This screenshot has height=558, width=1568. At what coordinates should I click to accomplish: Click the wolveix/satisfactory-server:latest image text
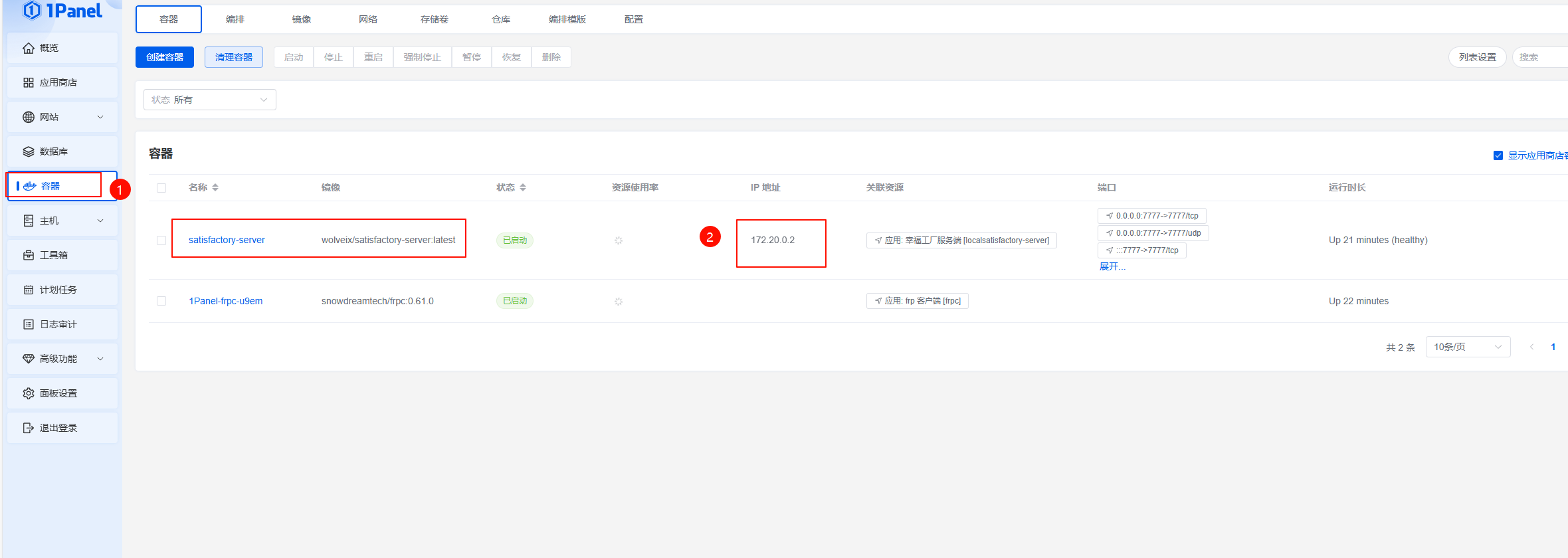pyautogui.click(x=389, y=240)
